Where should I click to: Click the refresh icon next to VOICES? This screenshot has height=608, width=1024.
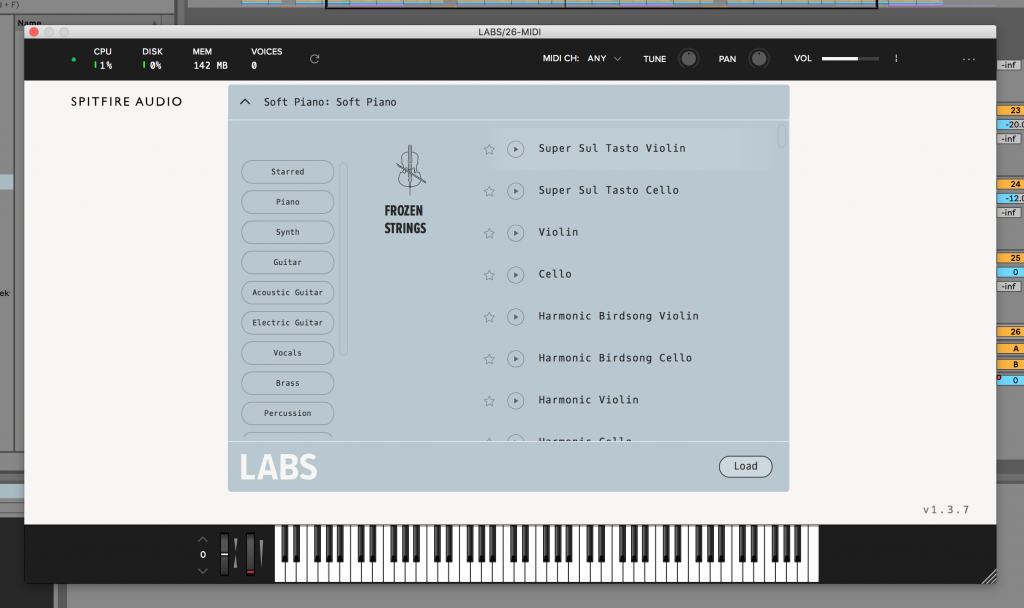point(315,59)
